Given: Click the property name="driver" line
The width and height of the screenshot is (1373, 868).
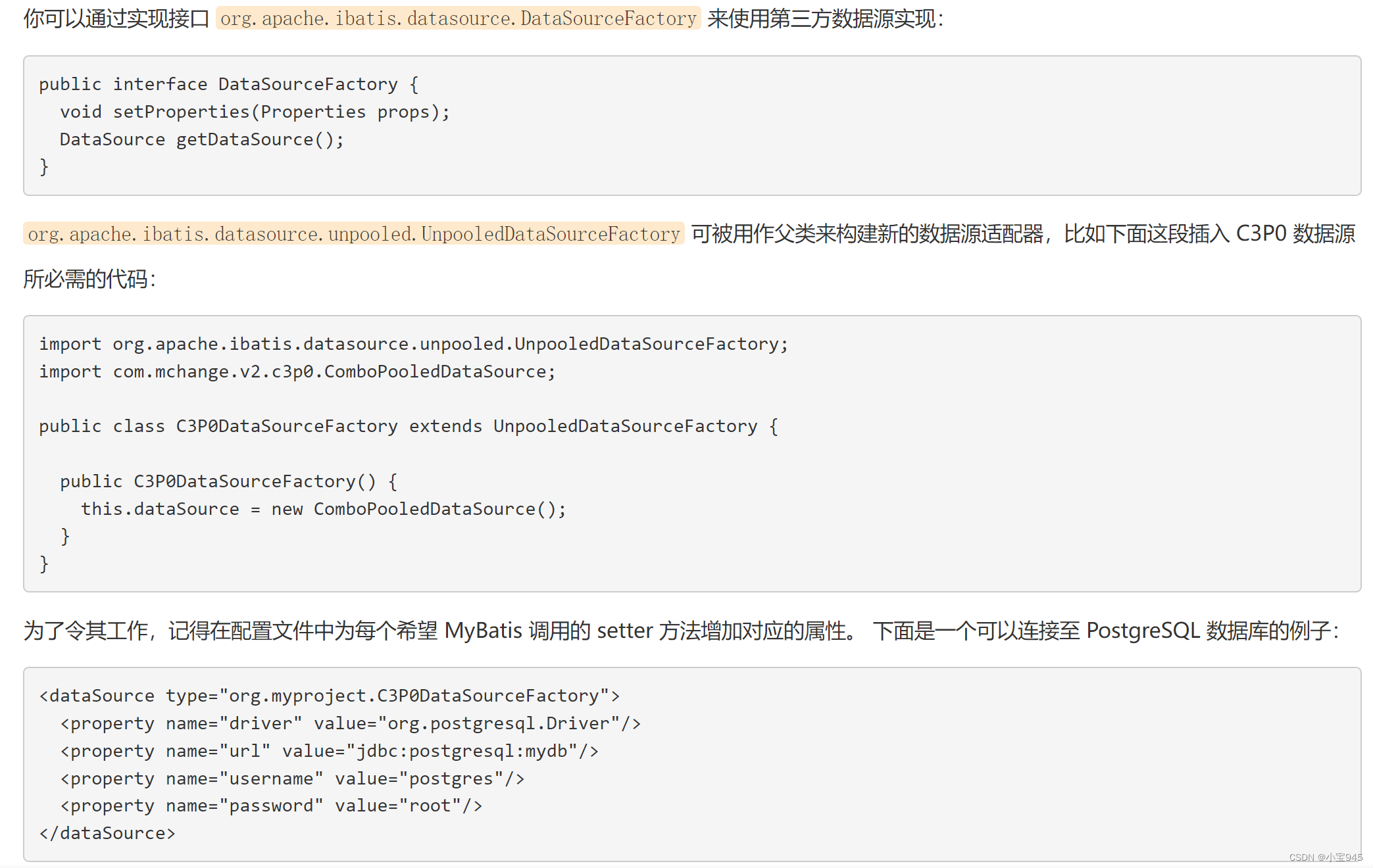Looking at the screenshot, I should click(x=350, y=723).
